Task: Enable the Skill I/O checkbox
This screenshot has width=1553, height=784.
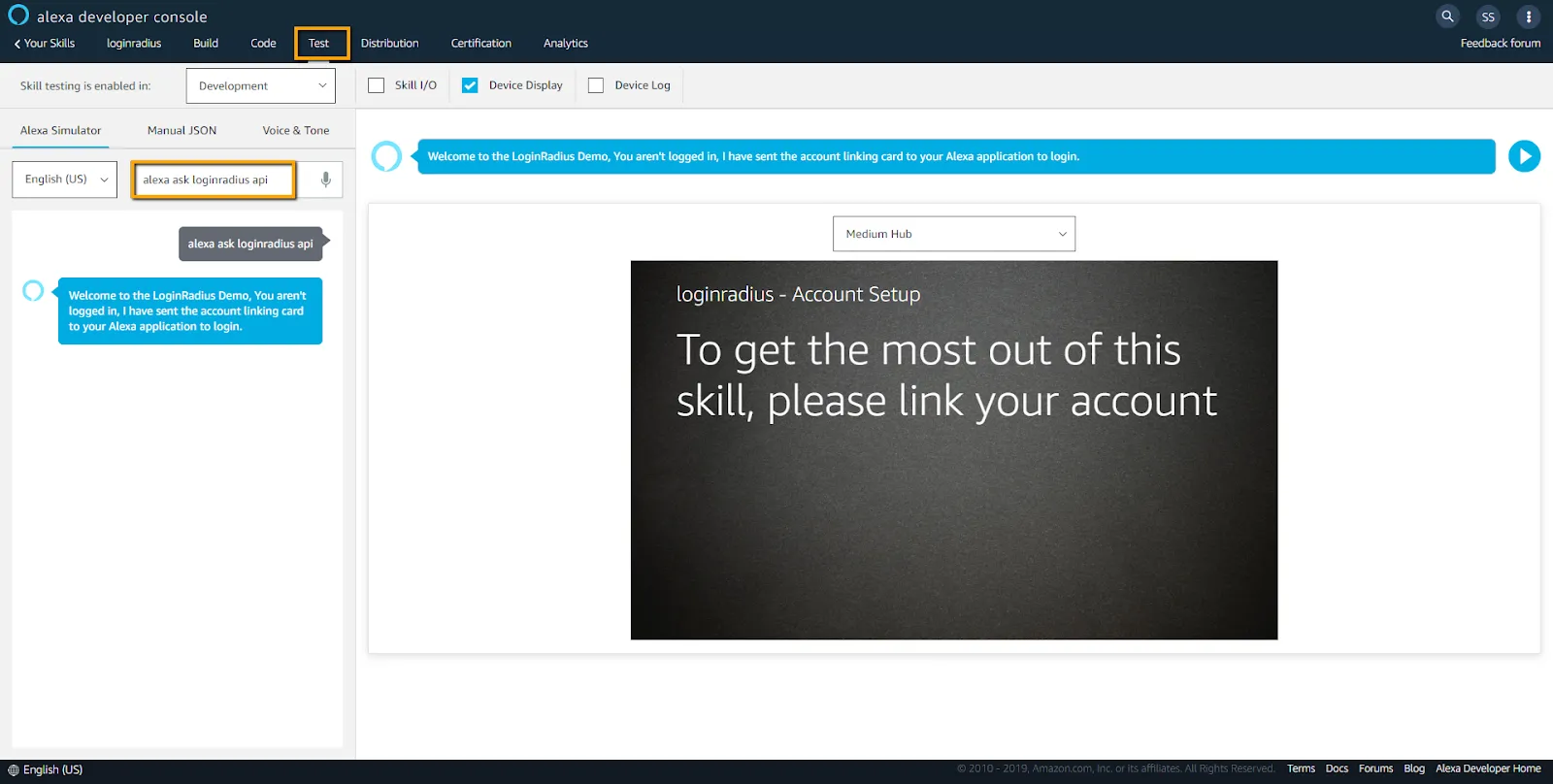Action: 377,85
